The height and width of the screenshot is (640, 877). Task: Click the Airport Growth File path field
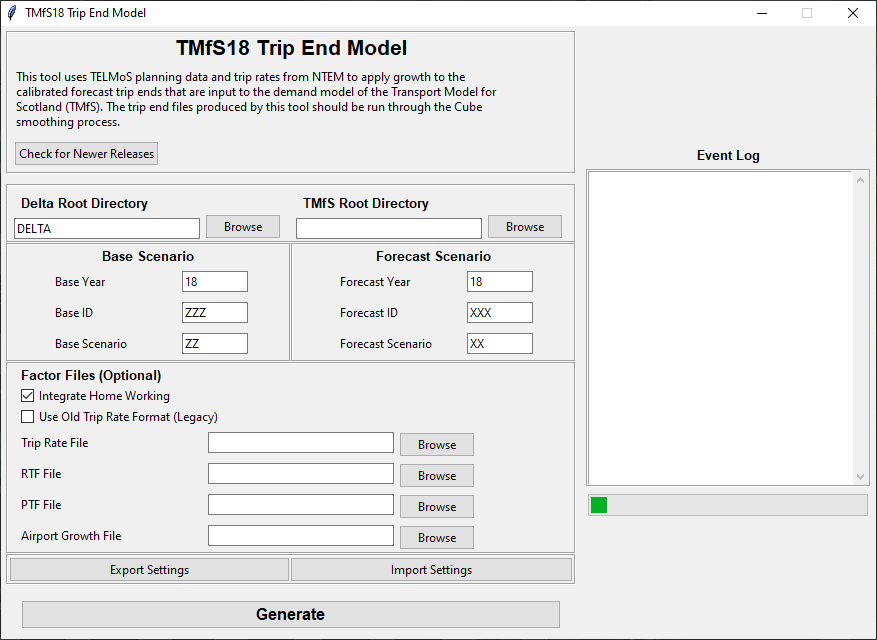301,535
